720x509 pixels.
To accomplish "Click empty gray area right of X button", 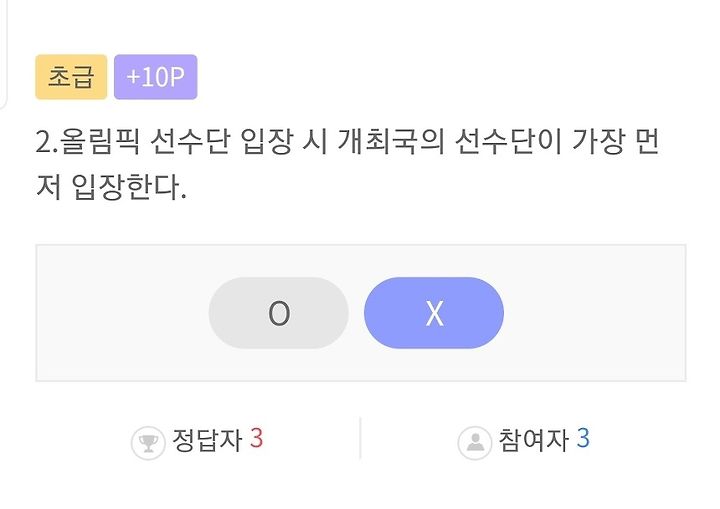I will [x=595, y=313].
